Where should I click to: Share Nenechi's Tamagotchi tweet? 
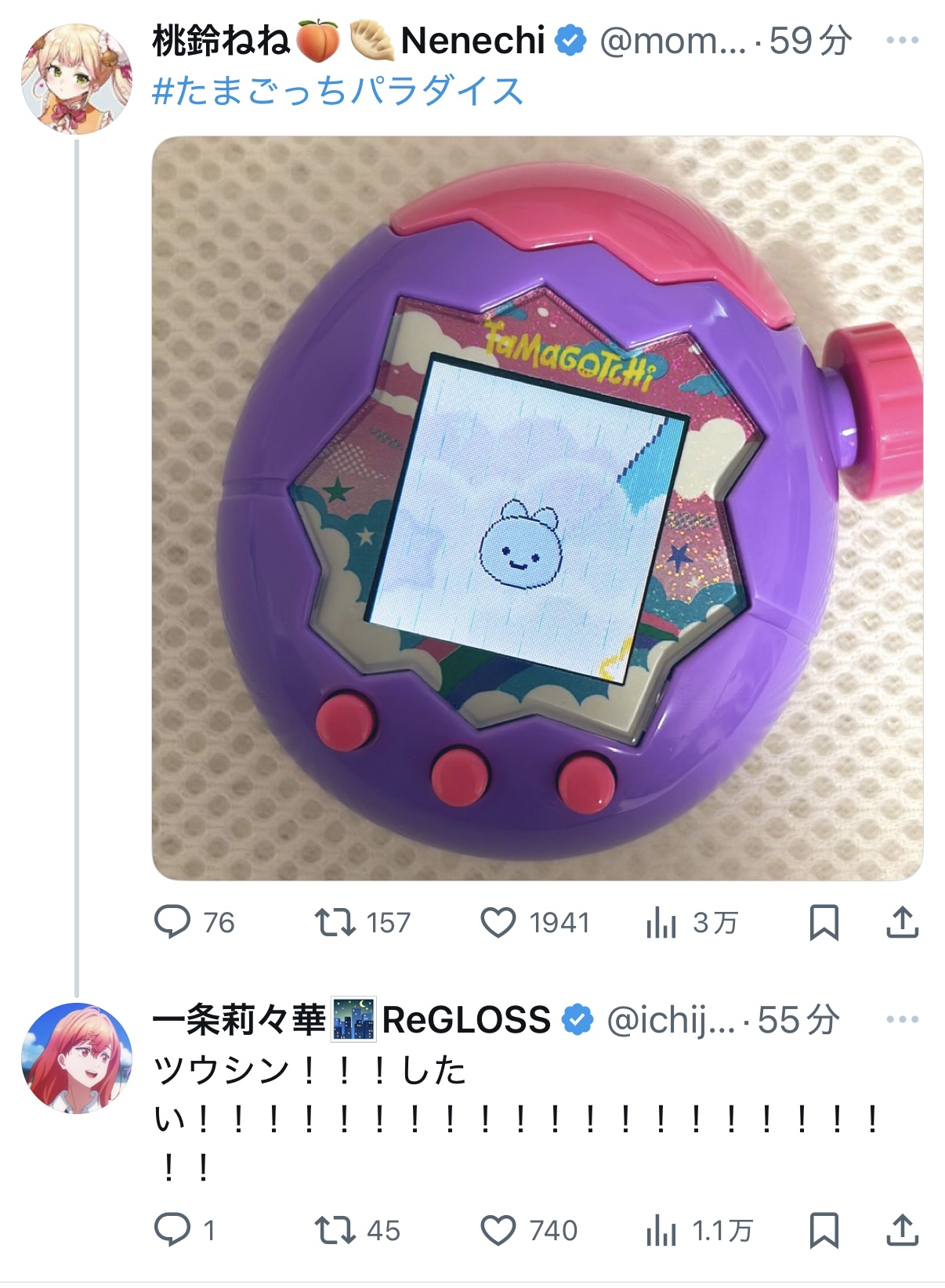[902, 922]
